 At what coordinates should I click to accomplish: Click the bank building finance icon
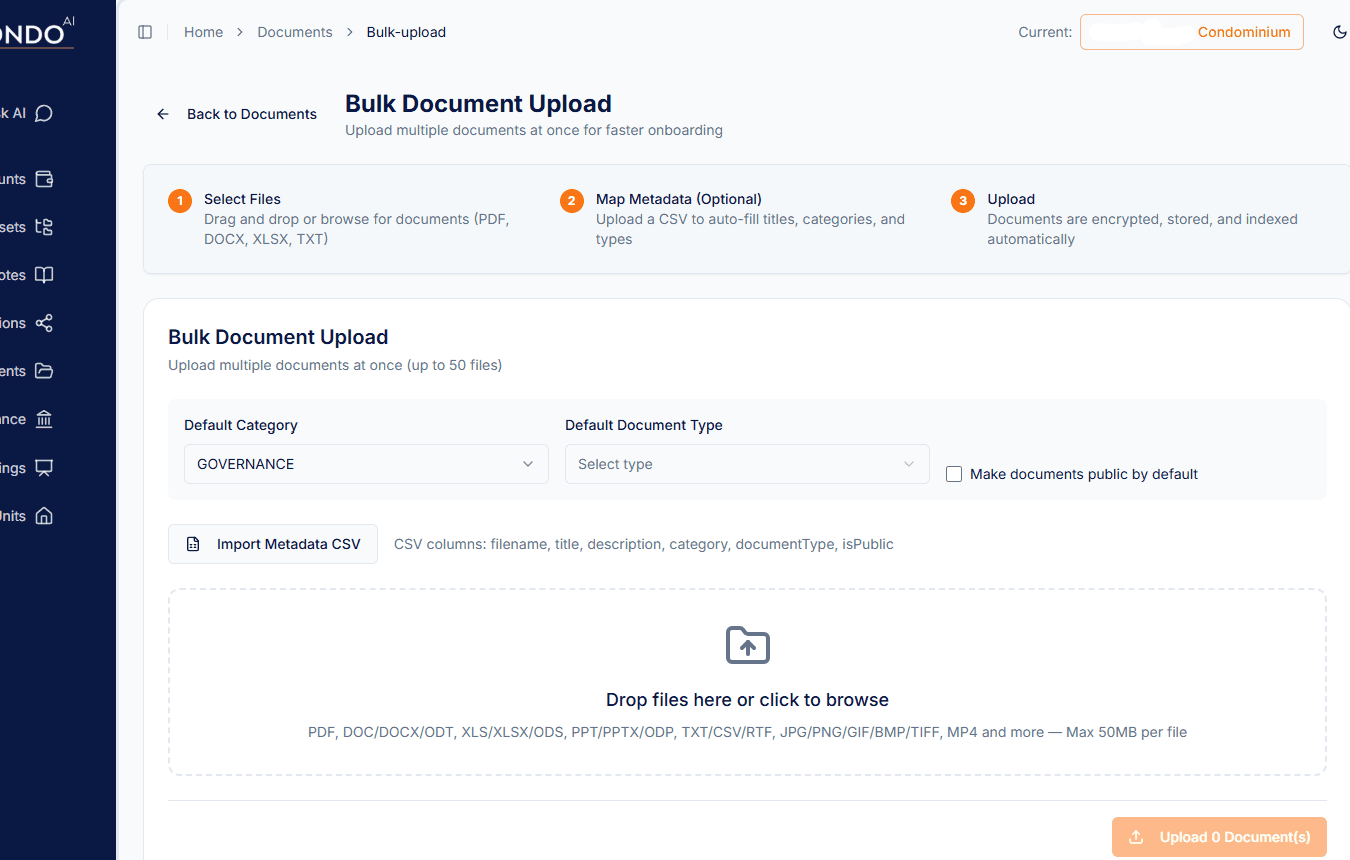coord(43,419)
